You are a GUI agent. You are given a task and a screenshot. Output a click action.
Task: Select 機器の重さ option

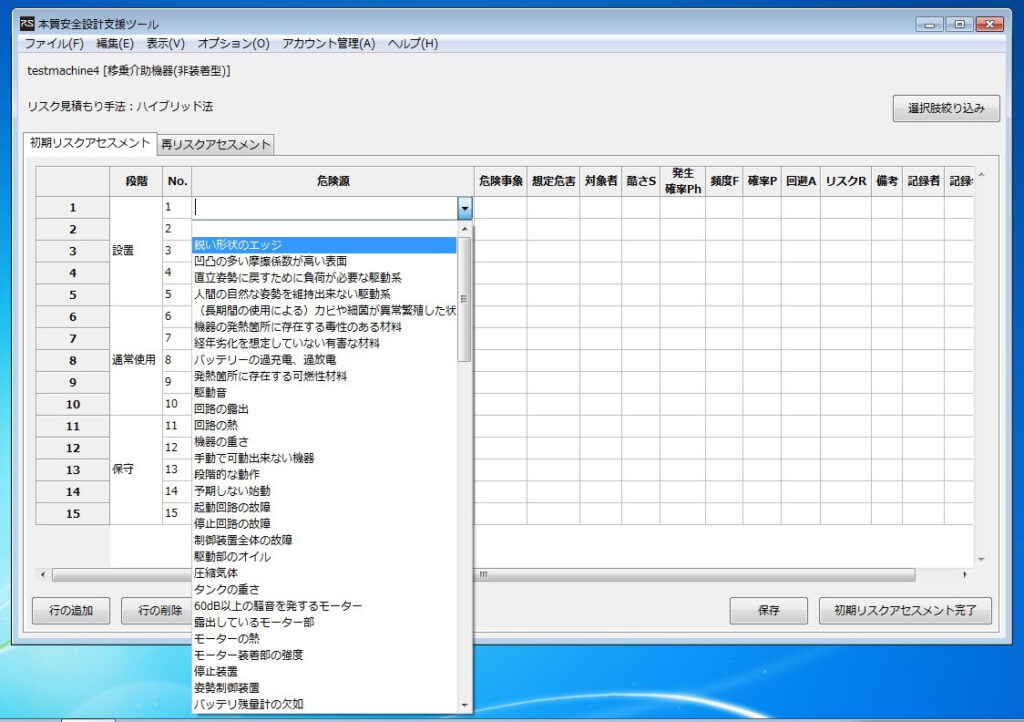[324, 441]
